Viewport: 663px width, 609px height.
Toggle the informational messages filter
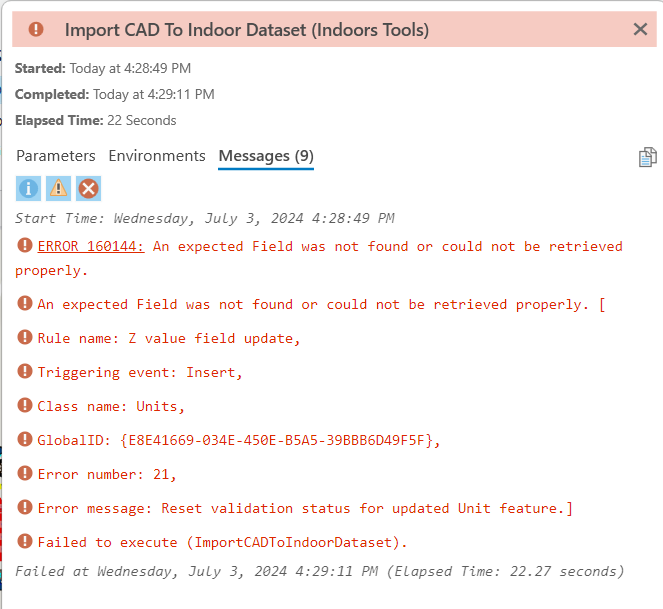pyautogui.click(x=29, y=188)
